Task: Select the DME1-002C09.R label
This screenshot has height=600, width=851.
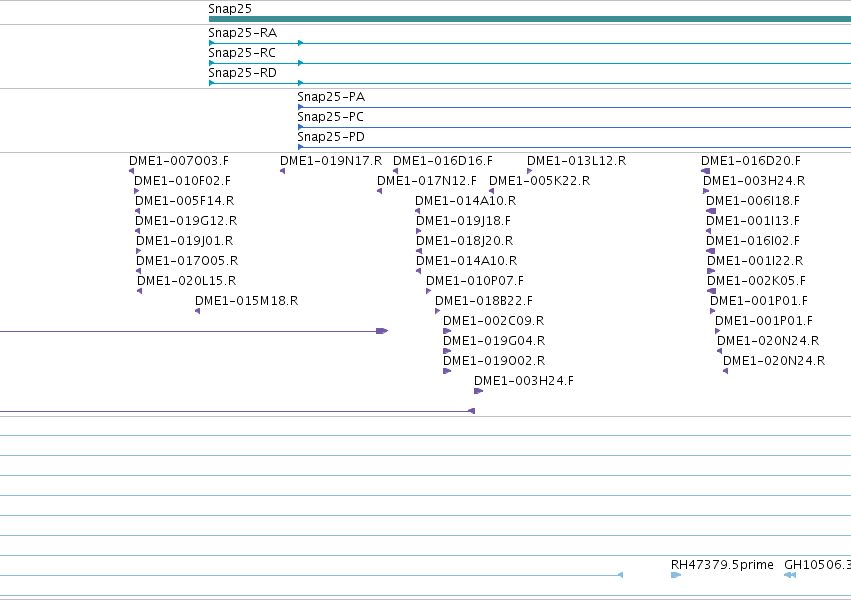Action: click(494, 321)
